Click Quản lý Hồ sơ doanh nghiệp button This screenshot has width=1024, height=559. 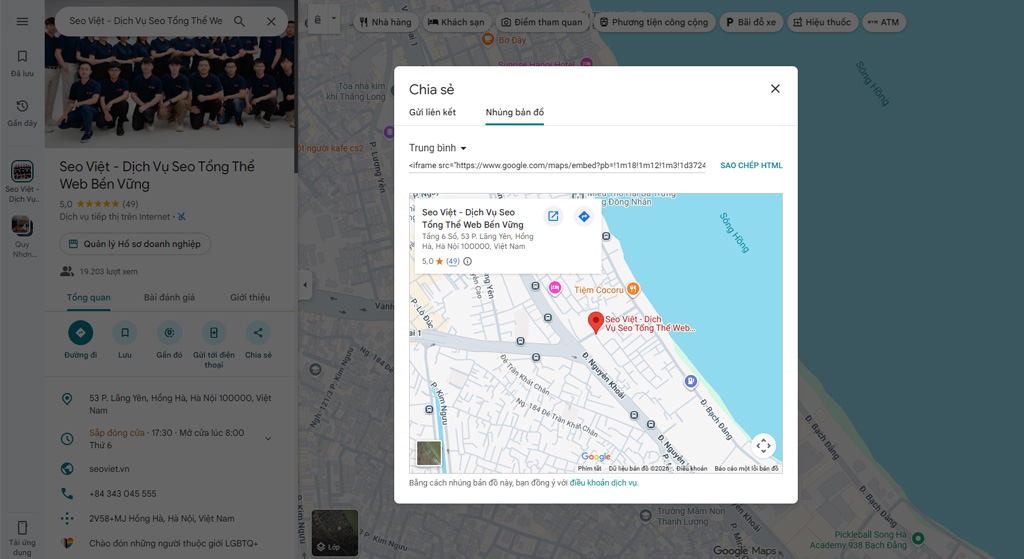[x=135, y=244]
